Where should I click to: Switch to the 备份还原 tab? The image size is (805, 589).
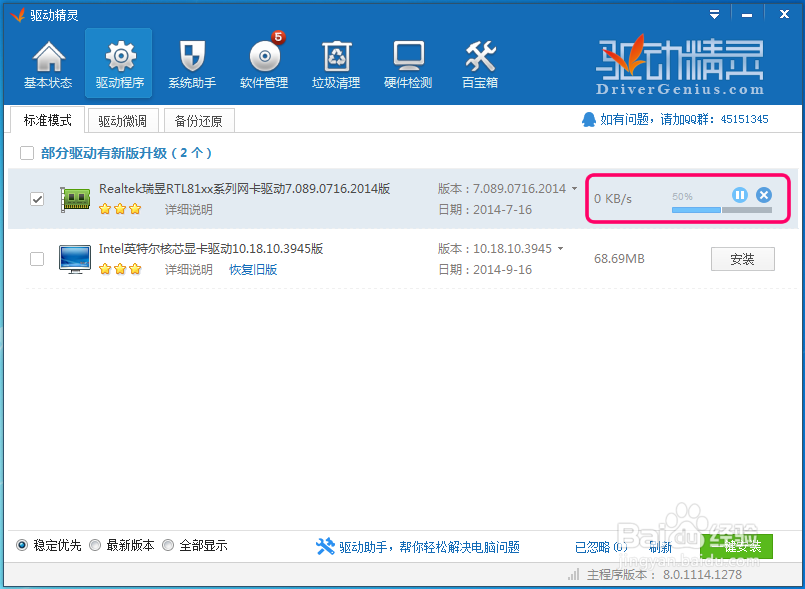click(199, 121)
